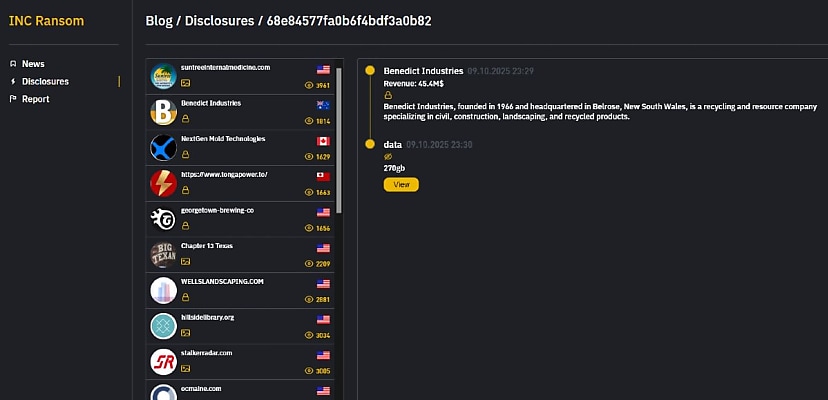Click the image icon under suntreeinternalmedicine.com
828x400 pixels.
[185, 83]
